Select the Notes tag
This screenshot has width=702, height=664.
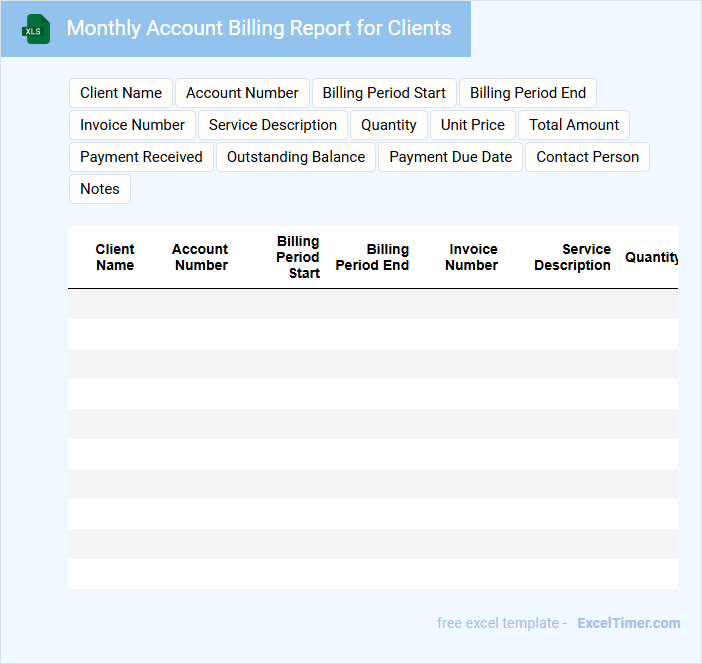click(x=100, y=189)
